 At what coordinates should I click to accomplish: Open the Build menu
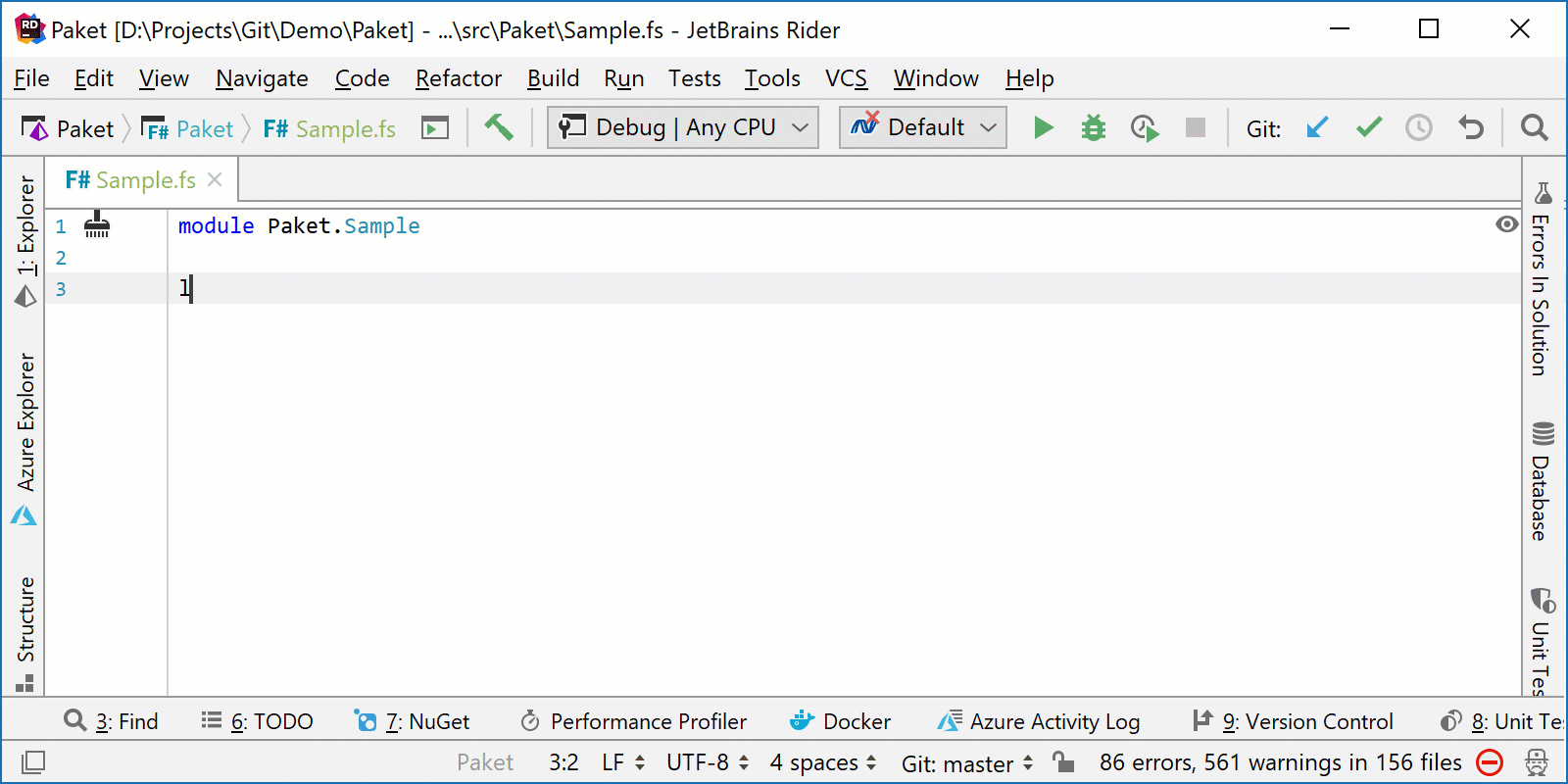(554, 78)
